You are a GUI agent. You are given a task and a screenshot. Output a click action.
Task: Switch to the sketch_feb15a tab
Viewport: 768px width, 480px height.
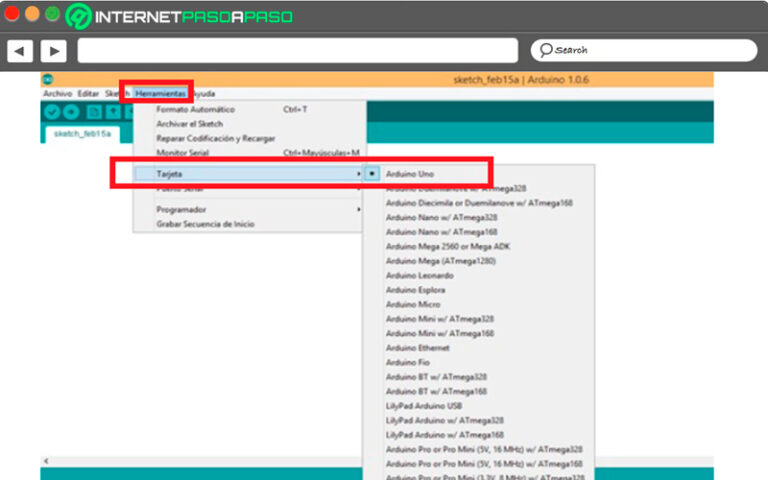80,133
